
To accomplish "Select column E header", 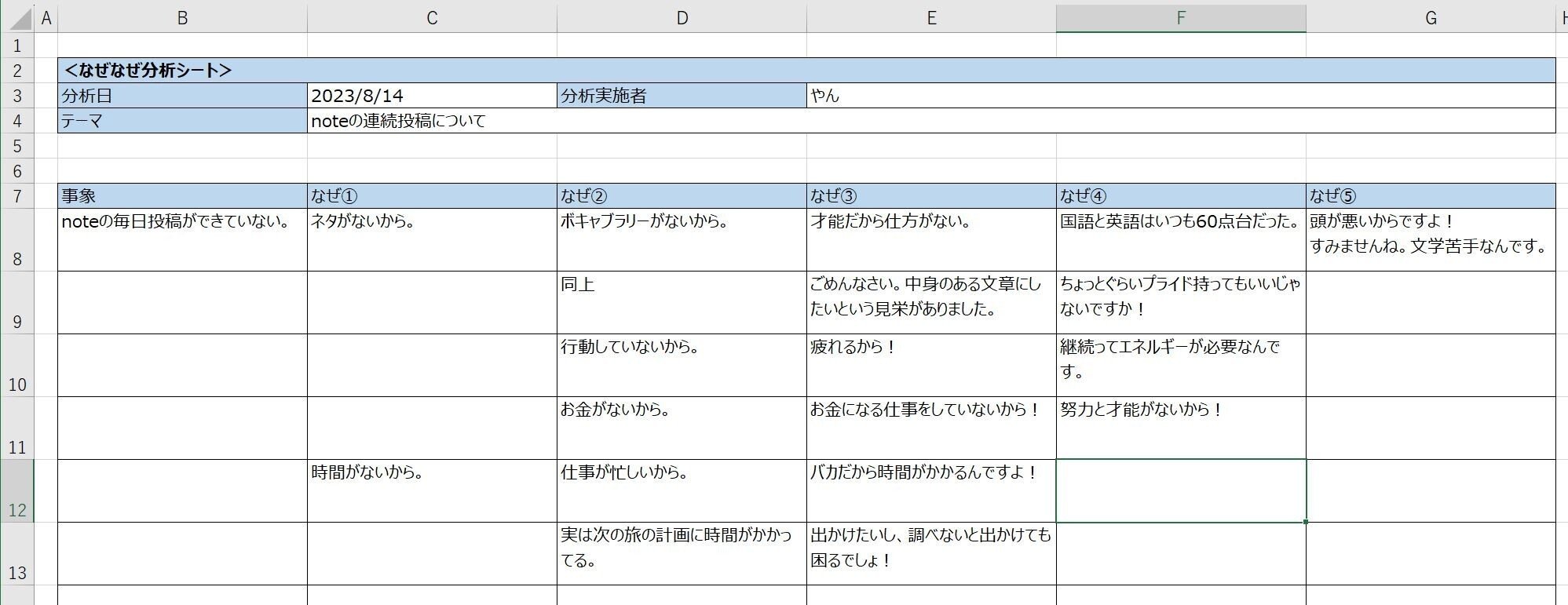I will coord(931,18).
